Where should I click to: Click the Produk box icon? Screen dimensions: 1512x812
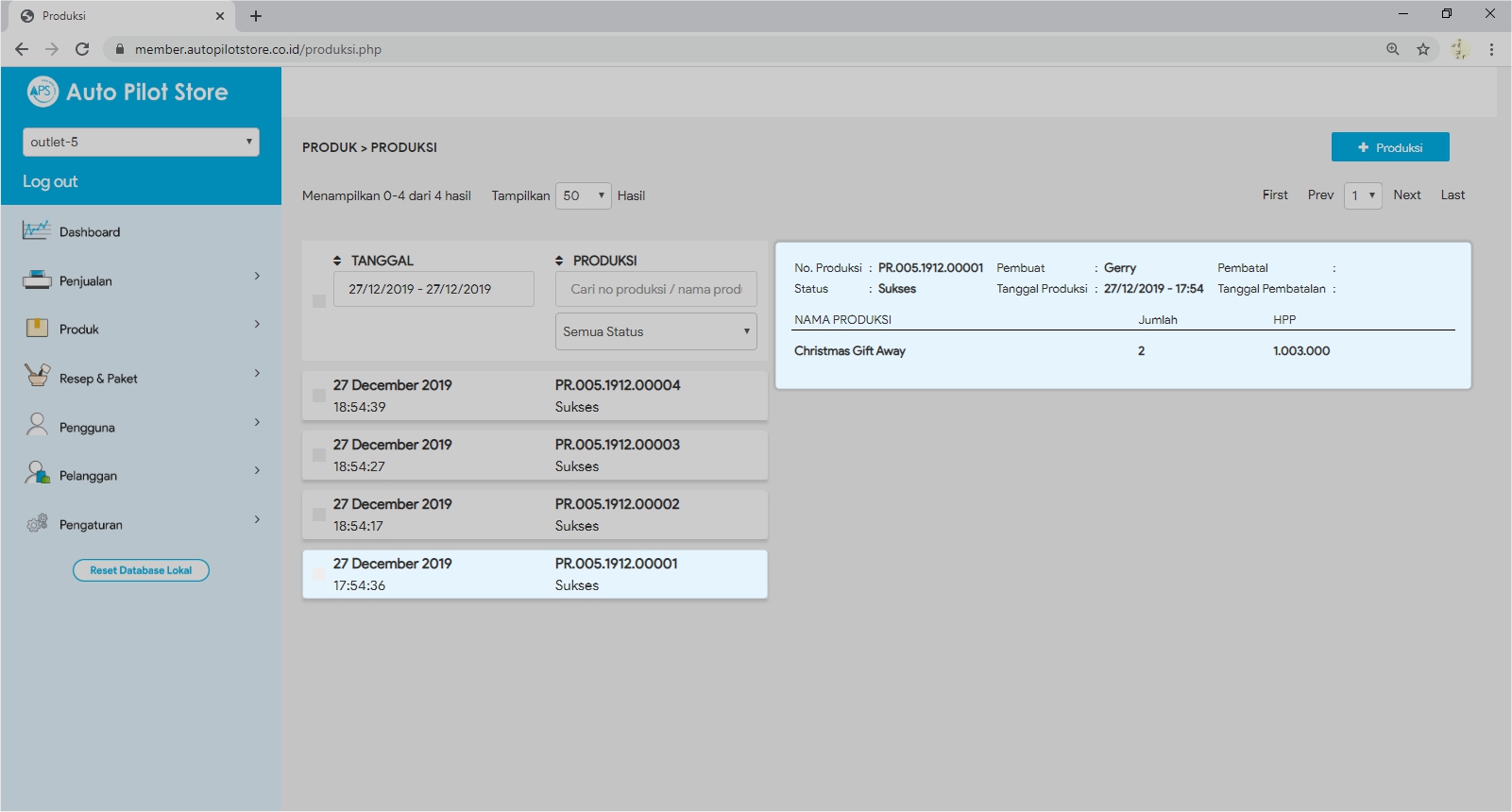[x=37, y=328]
